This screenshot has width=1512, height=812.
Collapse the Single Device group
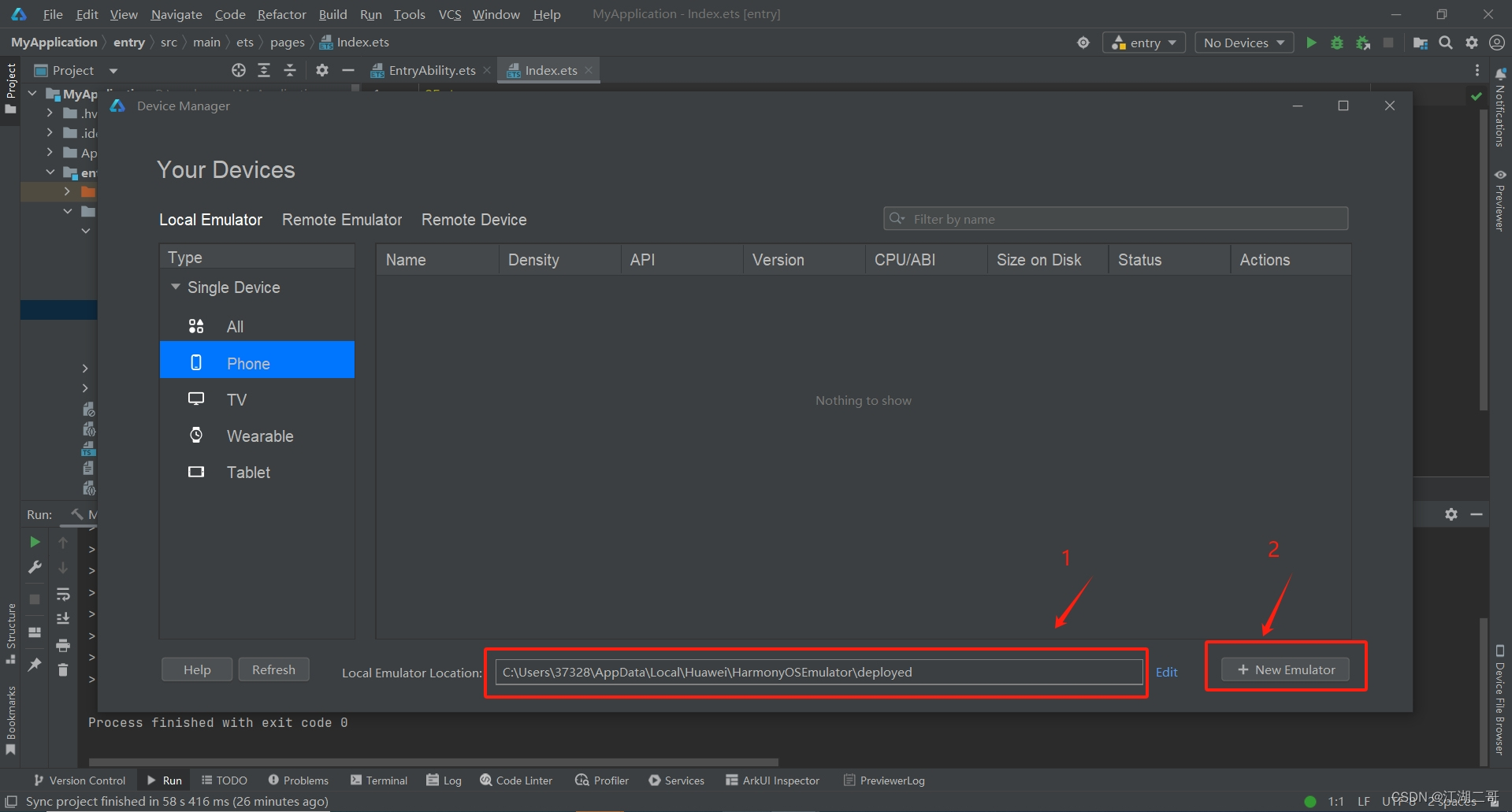click(x=176, y=287)
